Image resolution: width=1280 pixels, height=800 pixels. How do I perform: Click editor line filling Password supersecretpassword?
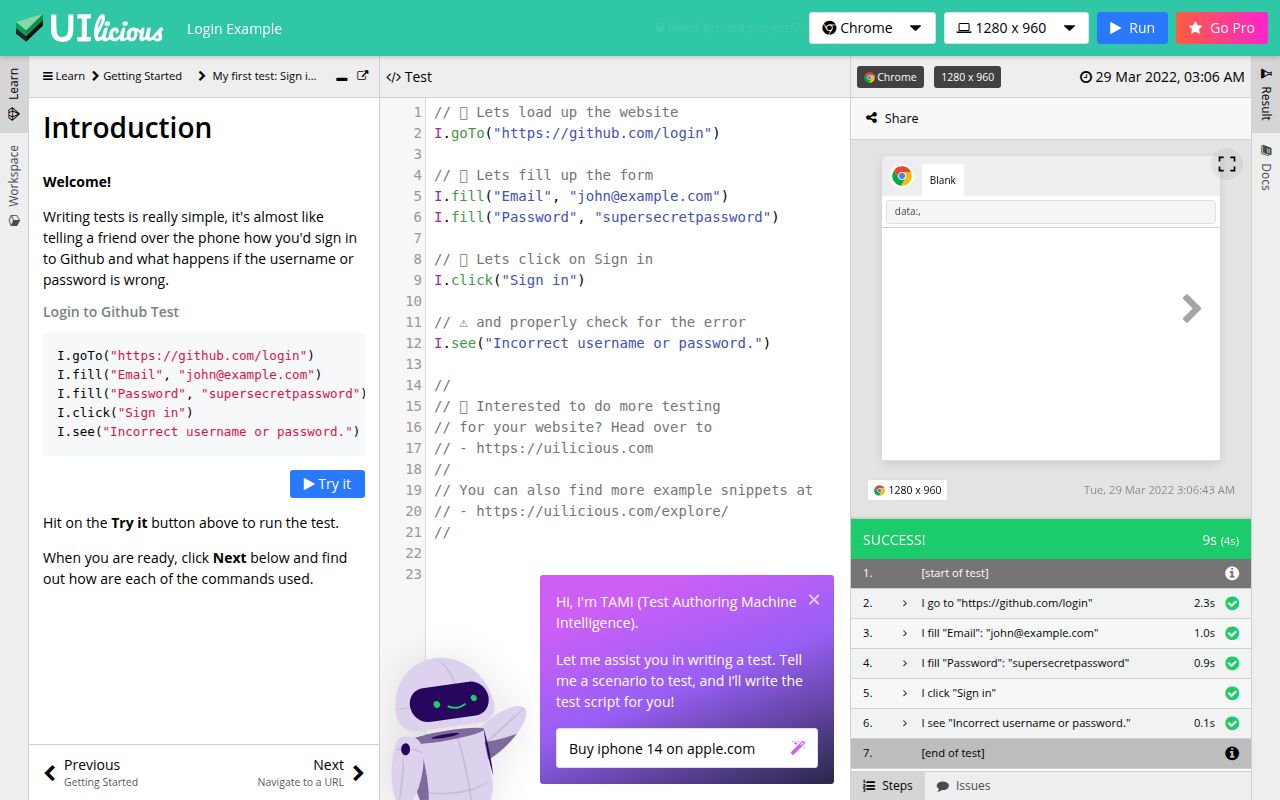[x=606, y=217]
